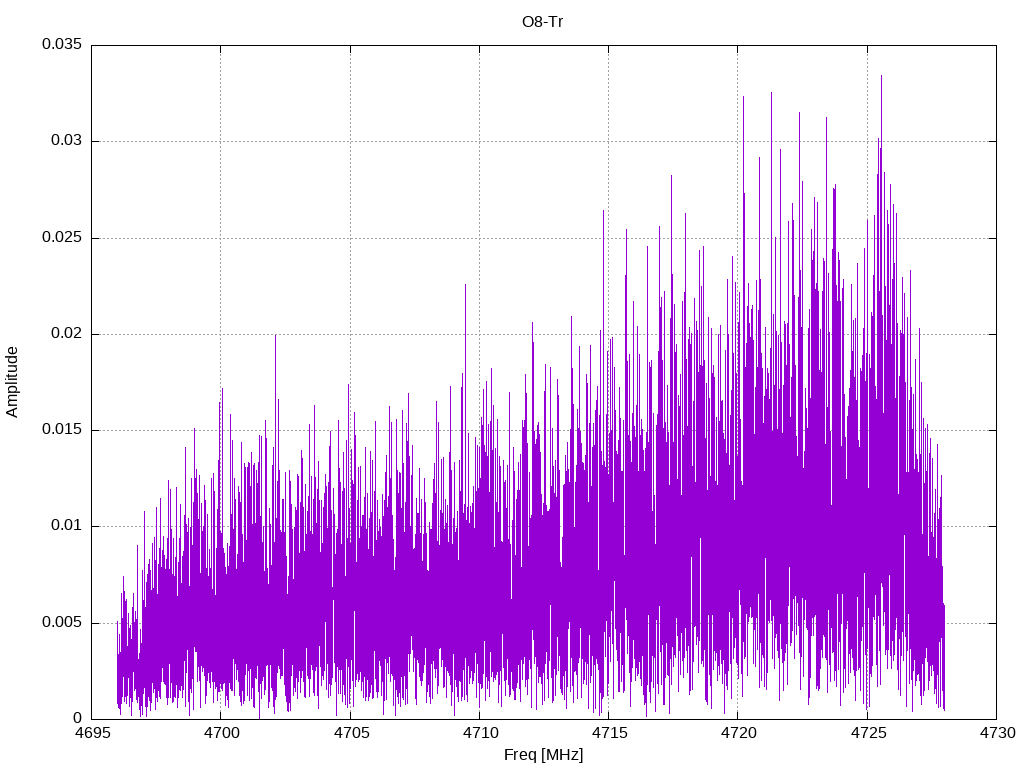
Task: Click the y-axis tick label 0.005
Action: pyautogui.click(x=62, y=622)
